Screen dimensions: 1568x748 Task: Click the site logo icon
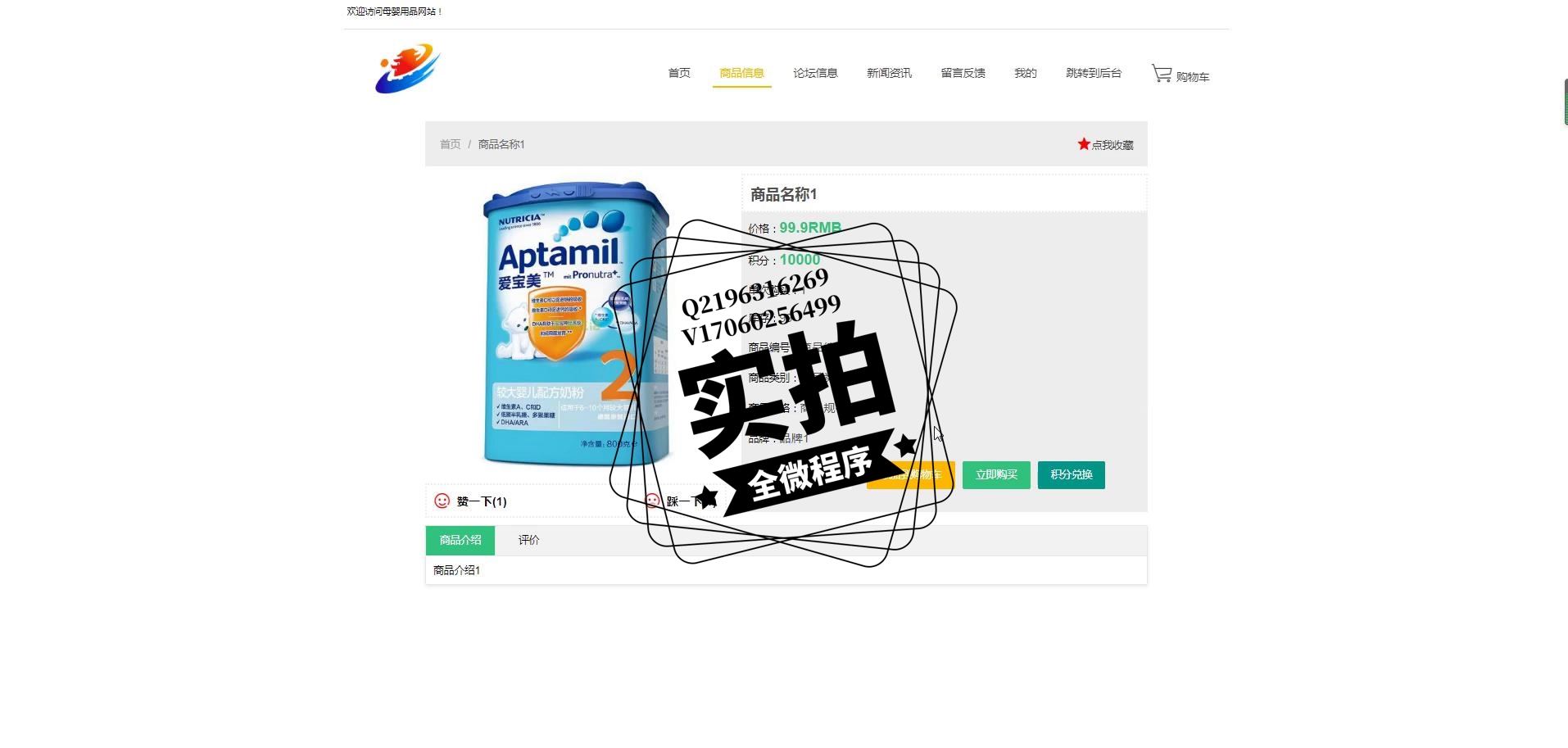[408, 69]
